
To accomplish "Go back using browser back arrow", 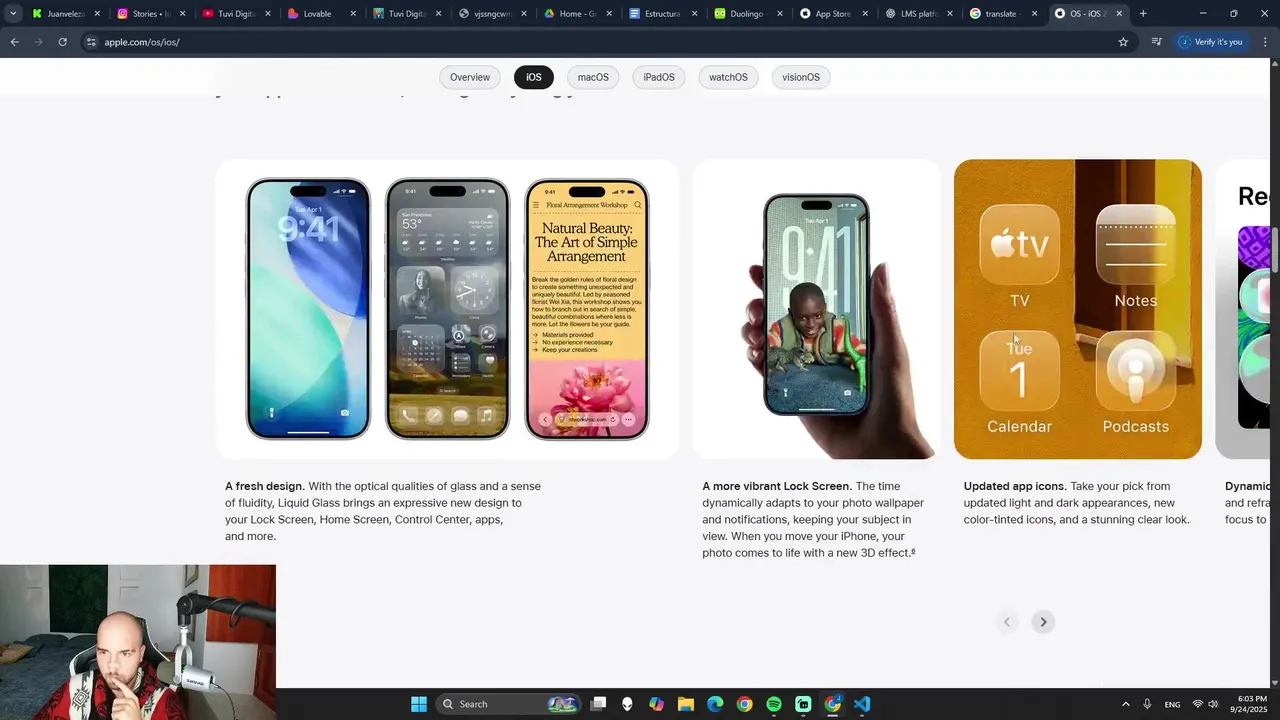I will pyautogui.click(x=14, y=42).
